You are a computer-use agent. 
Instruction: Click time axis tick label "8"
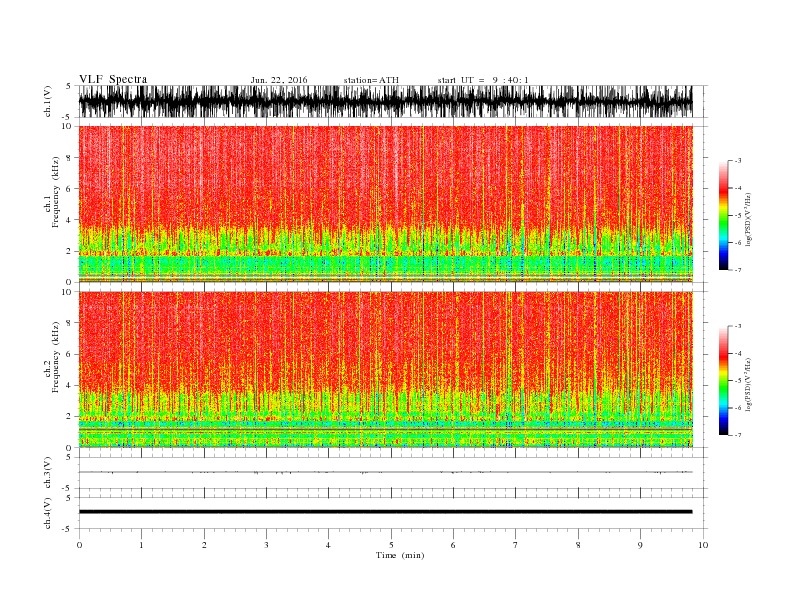578,545
